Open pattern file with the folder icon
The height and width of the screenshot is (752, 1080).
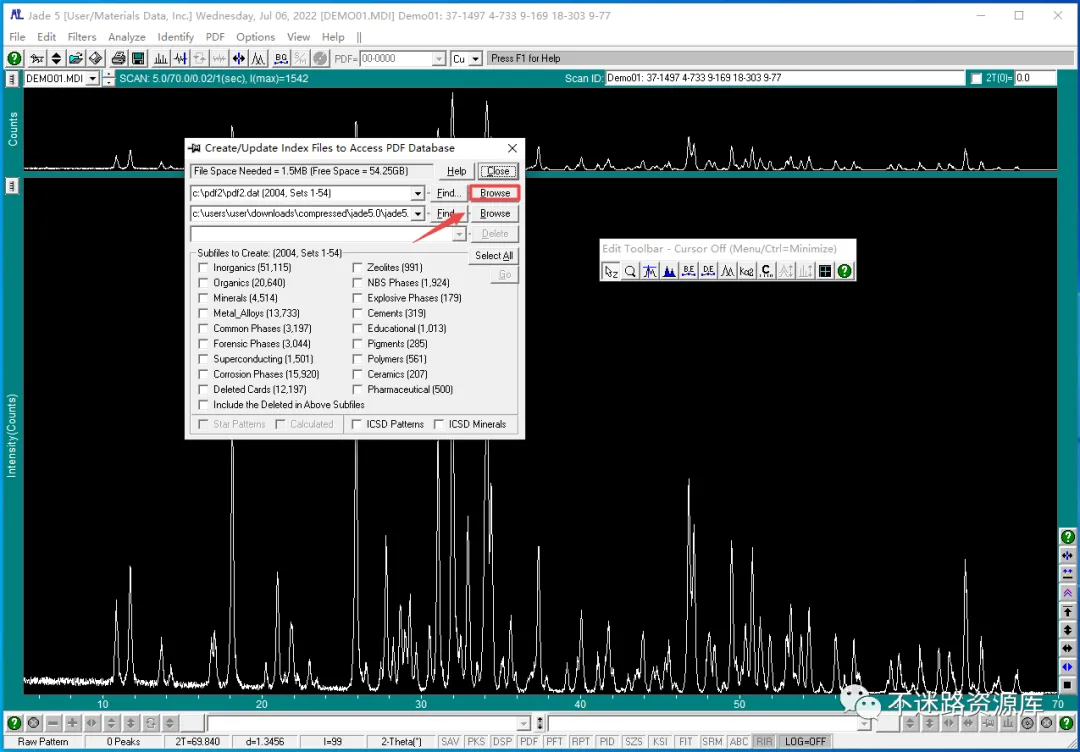coord(76,59)
